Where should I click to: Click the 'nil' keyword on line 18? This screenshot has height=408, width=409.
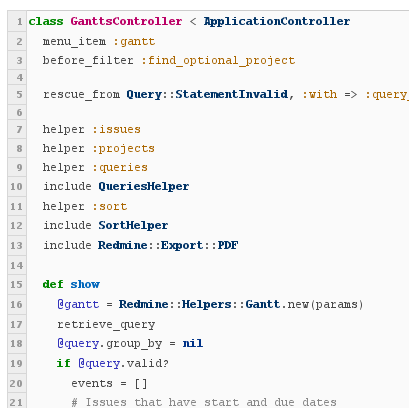pos(193,344)
